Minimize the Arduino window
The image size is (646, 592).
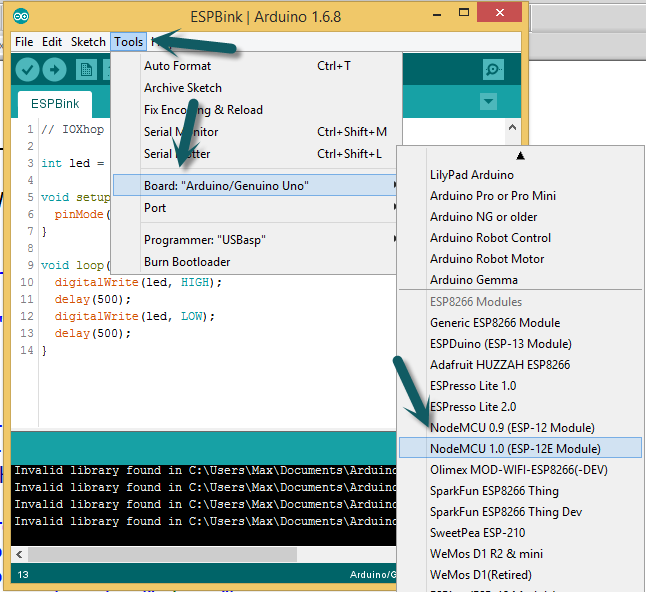coord(437,14)
